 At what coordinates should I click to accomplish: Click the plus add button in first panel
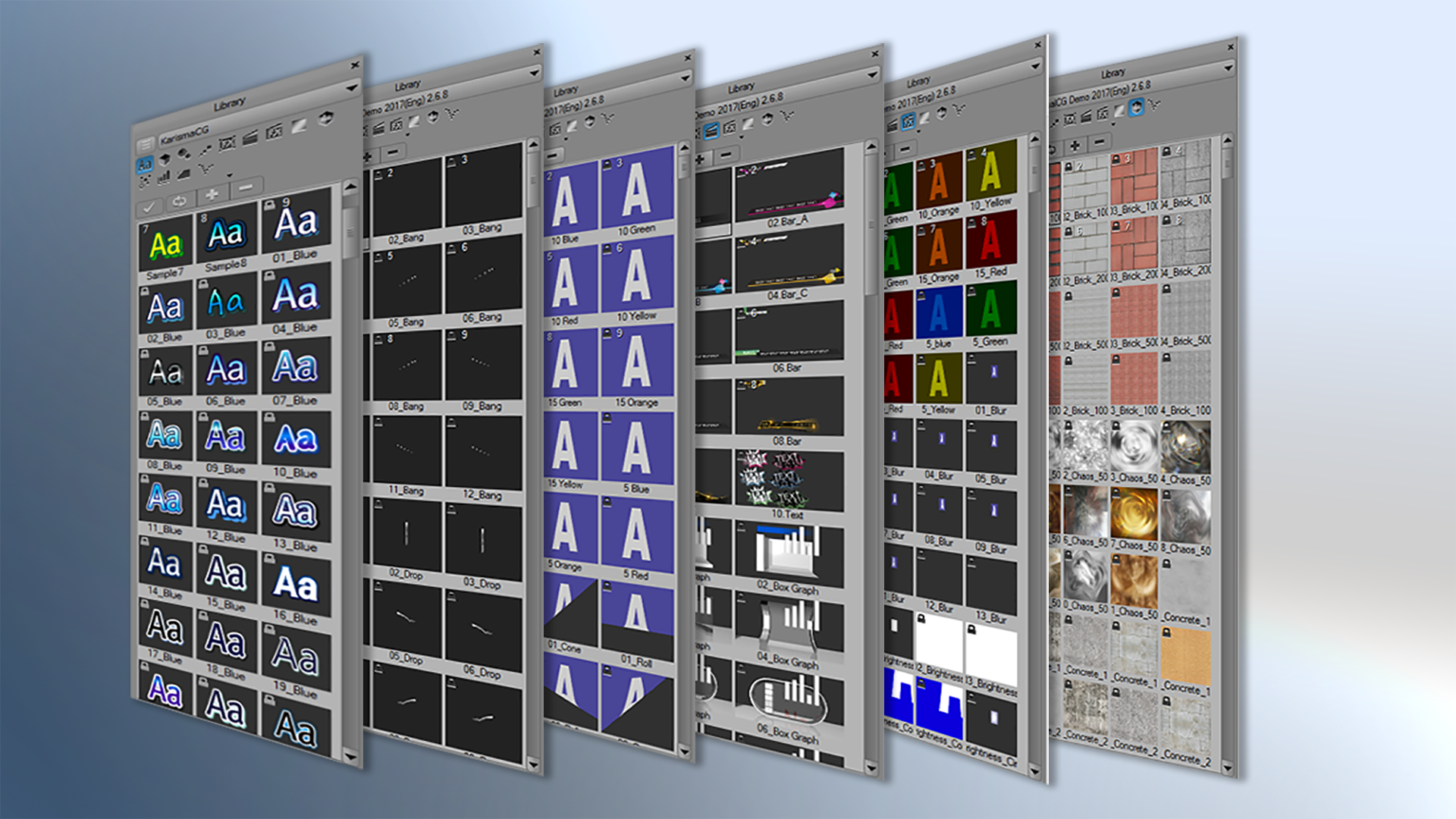(212, 195)
